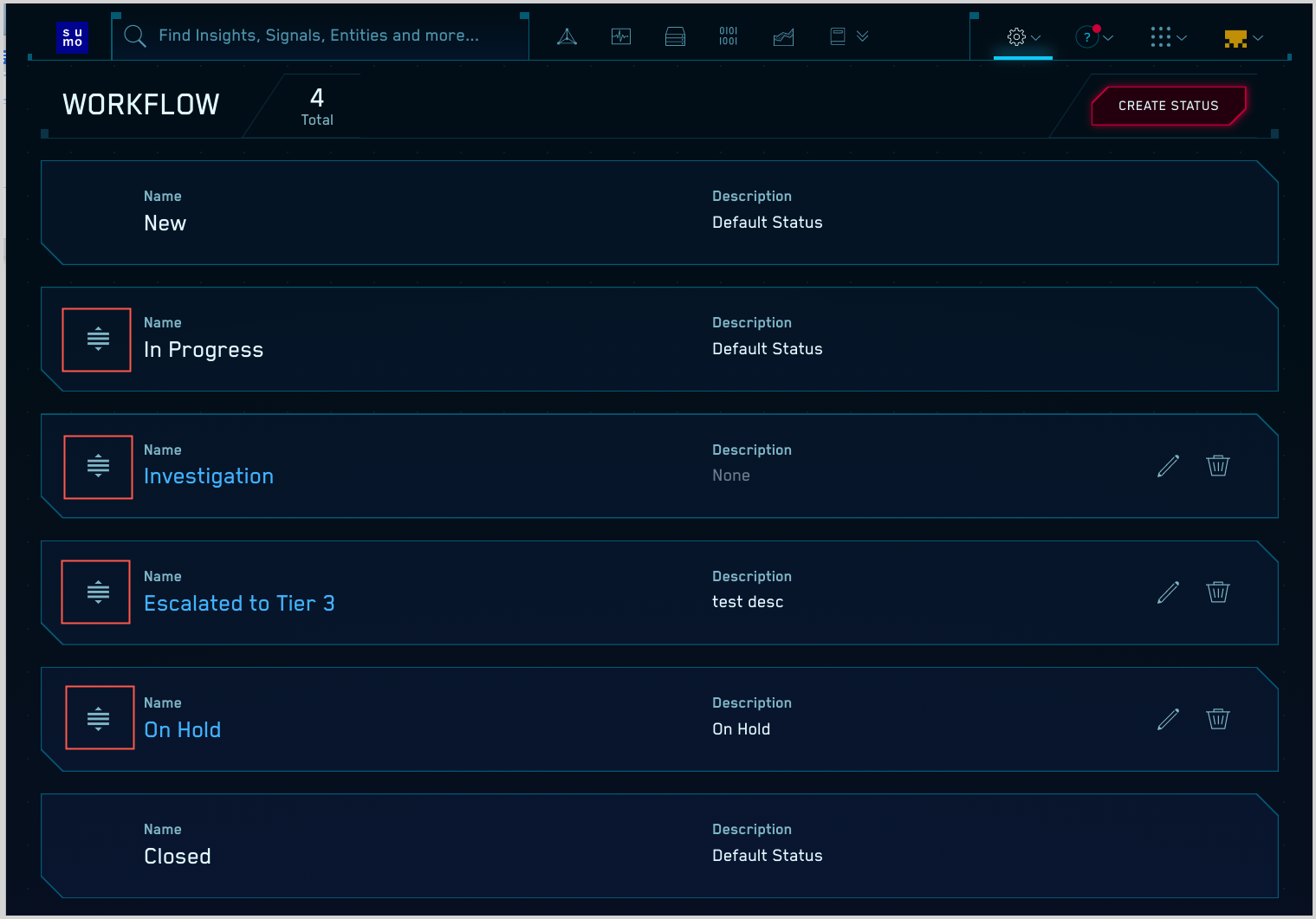
Task: Open the Entities server-stack icon
Action: 675,36
